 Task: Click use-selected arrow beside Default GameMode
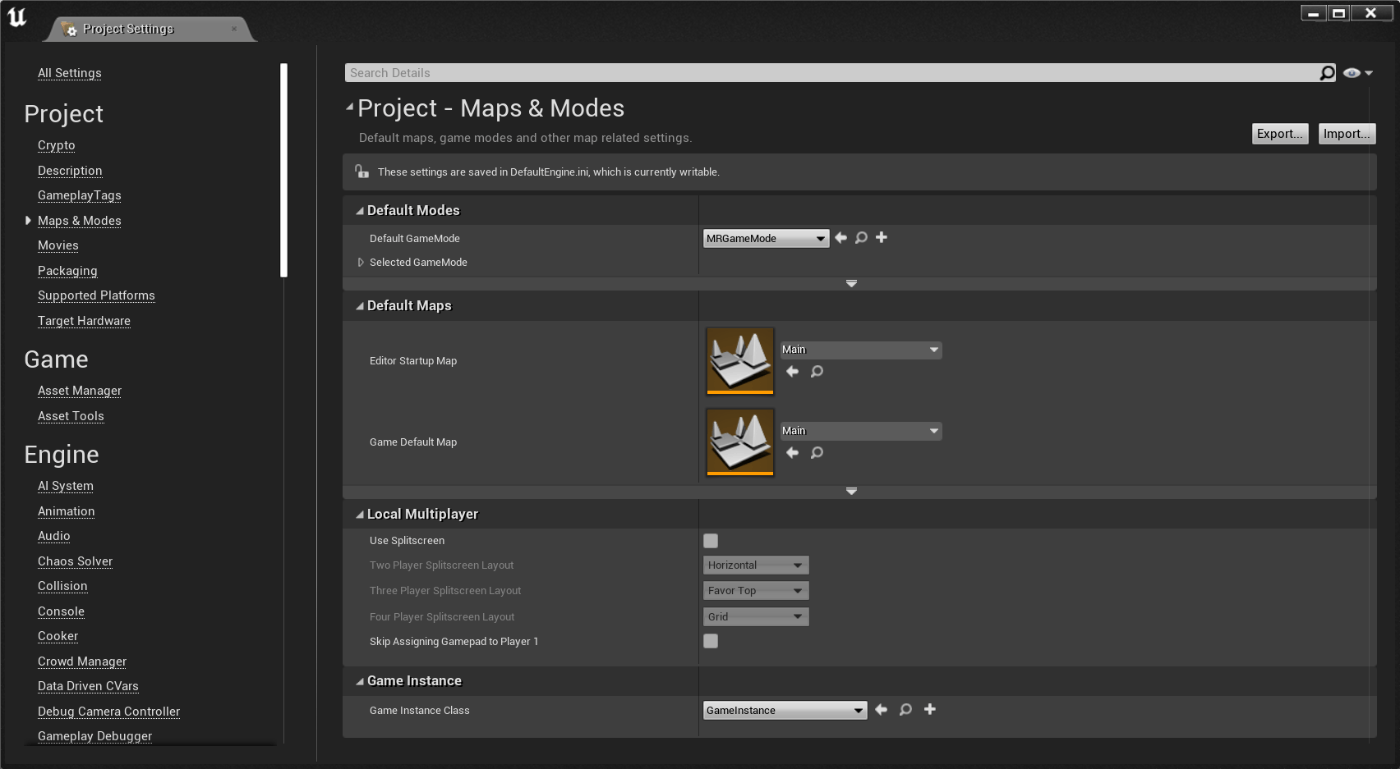click(841, 238)
